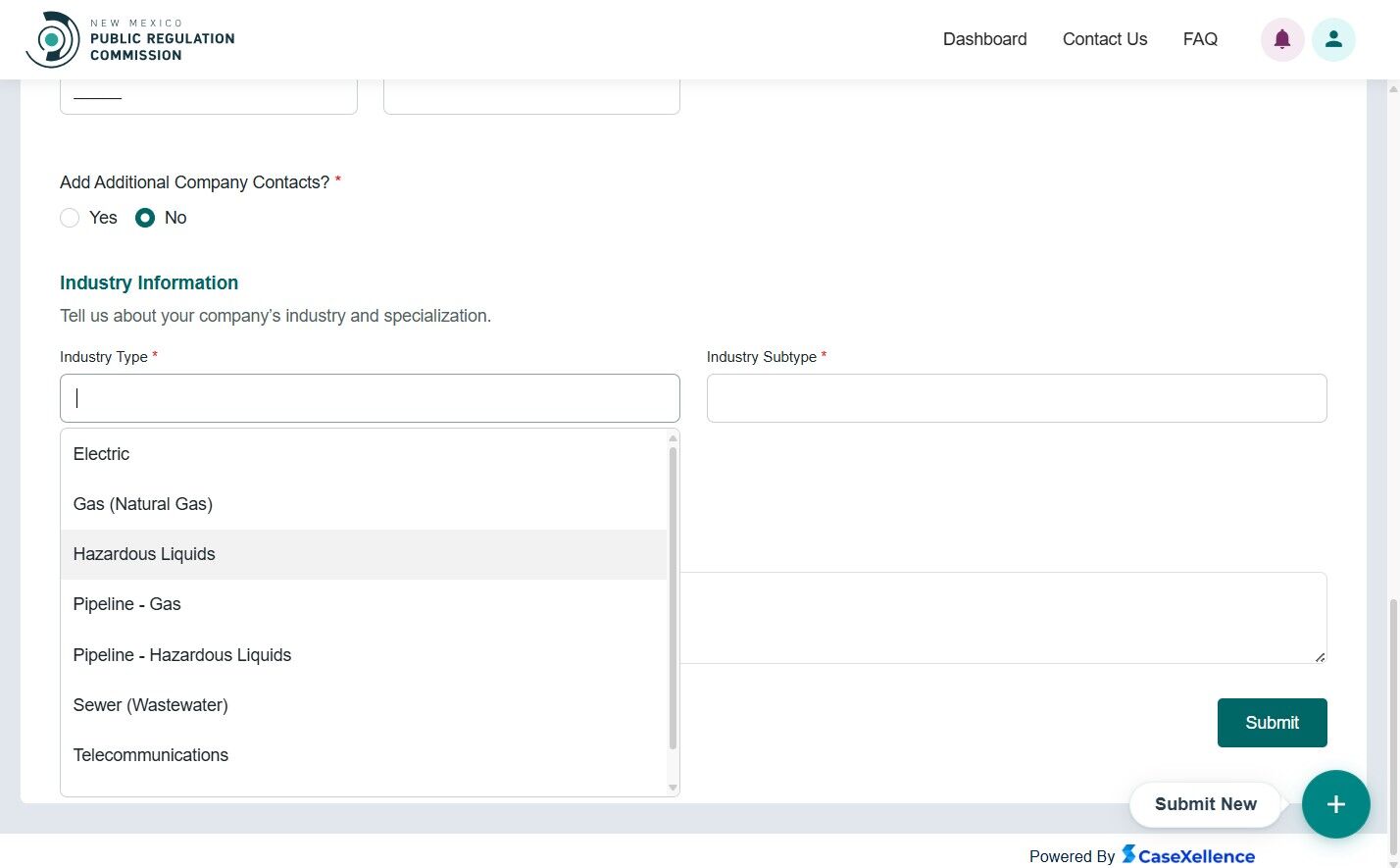The image size is (1400, 868).
Task: Go to Contact Us page
Action: (x=1105, y=39)
